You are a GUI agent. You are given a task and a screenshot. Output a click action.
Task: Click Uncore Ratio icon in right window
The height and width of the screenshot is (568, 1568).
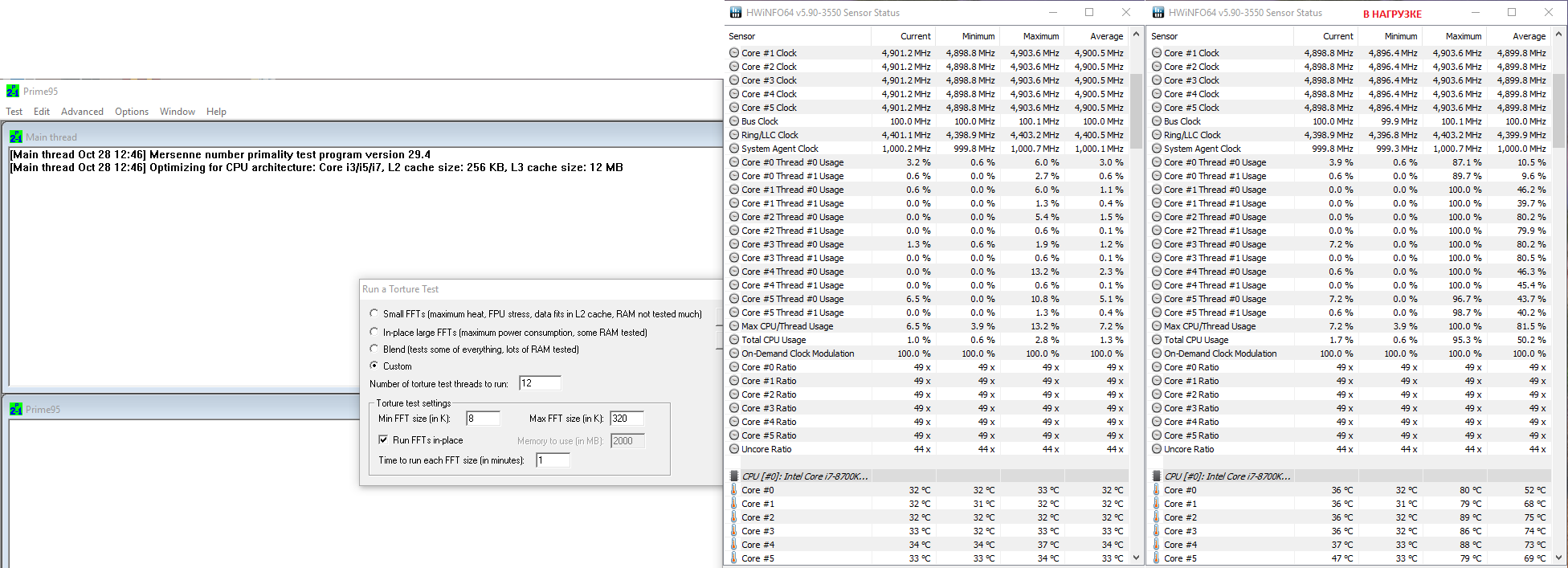tap(1157, 449)
